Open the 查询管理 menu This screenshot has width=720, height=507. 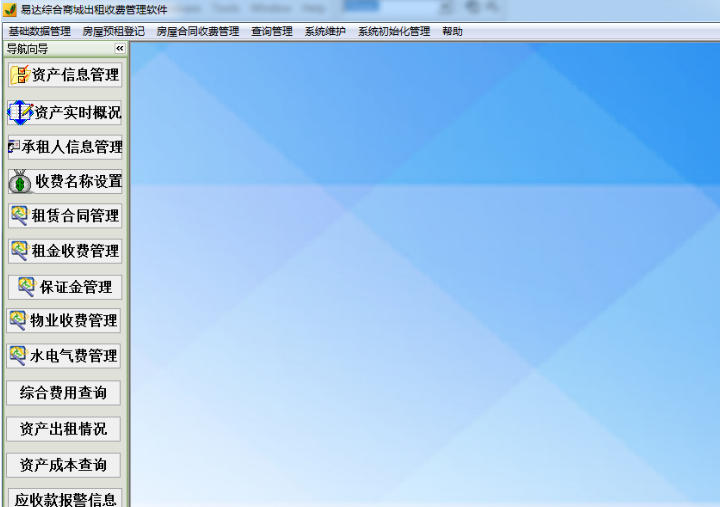[272, 31]
